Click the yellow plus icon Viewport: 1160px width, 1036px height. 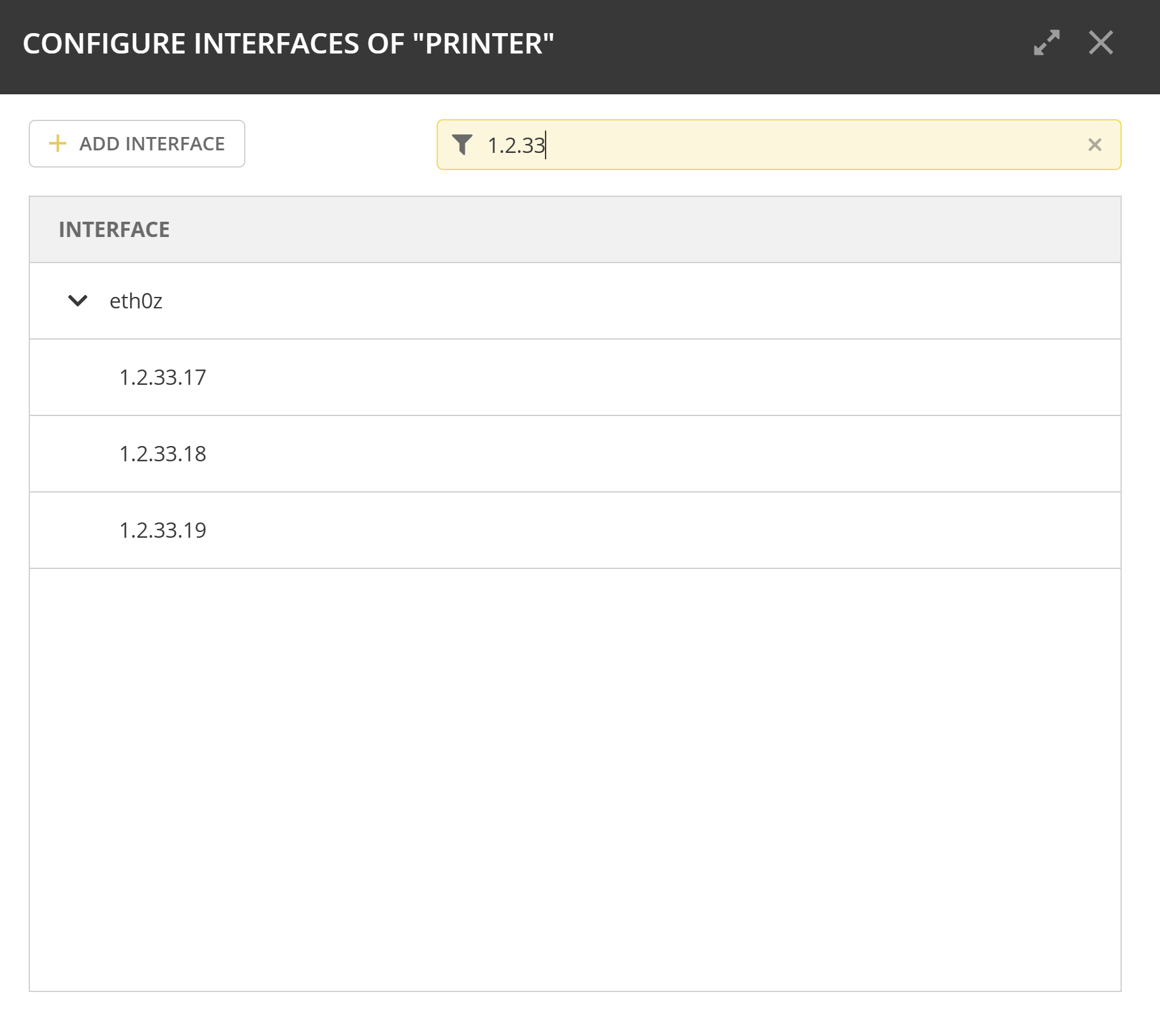pos(57,143)
